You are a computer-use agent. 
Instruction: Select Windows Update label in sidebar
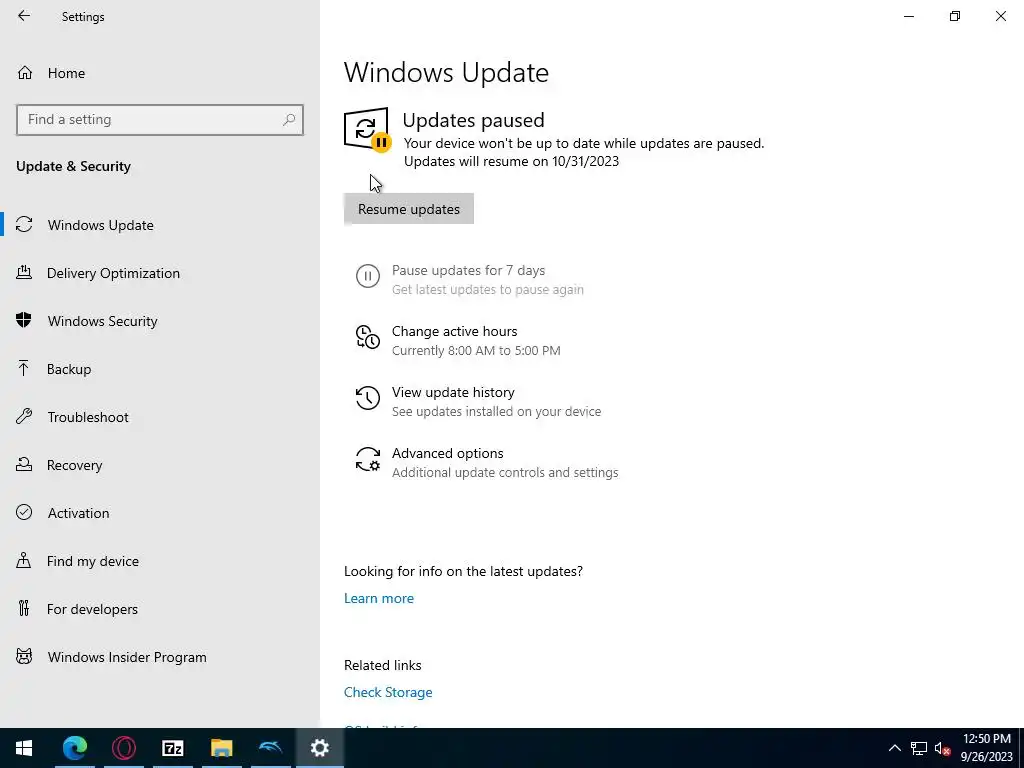101,225
